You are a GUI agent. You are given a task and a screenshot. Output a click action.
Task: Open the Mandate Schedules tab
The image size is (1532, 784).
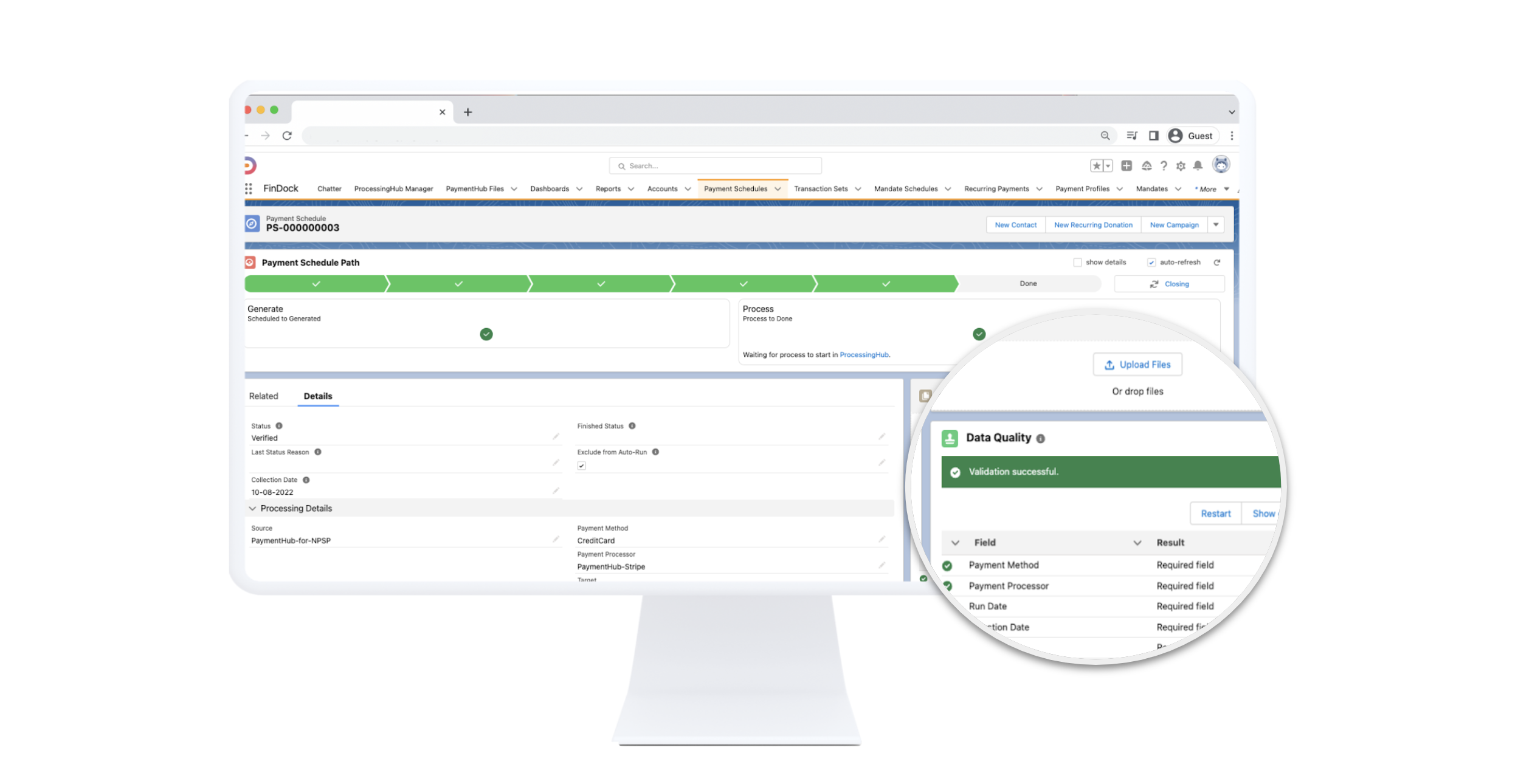click(x=906, y=189)
